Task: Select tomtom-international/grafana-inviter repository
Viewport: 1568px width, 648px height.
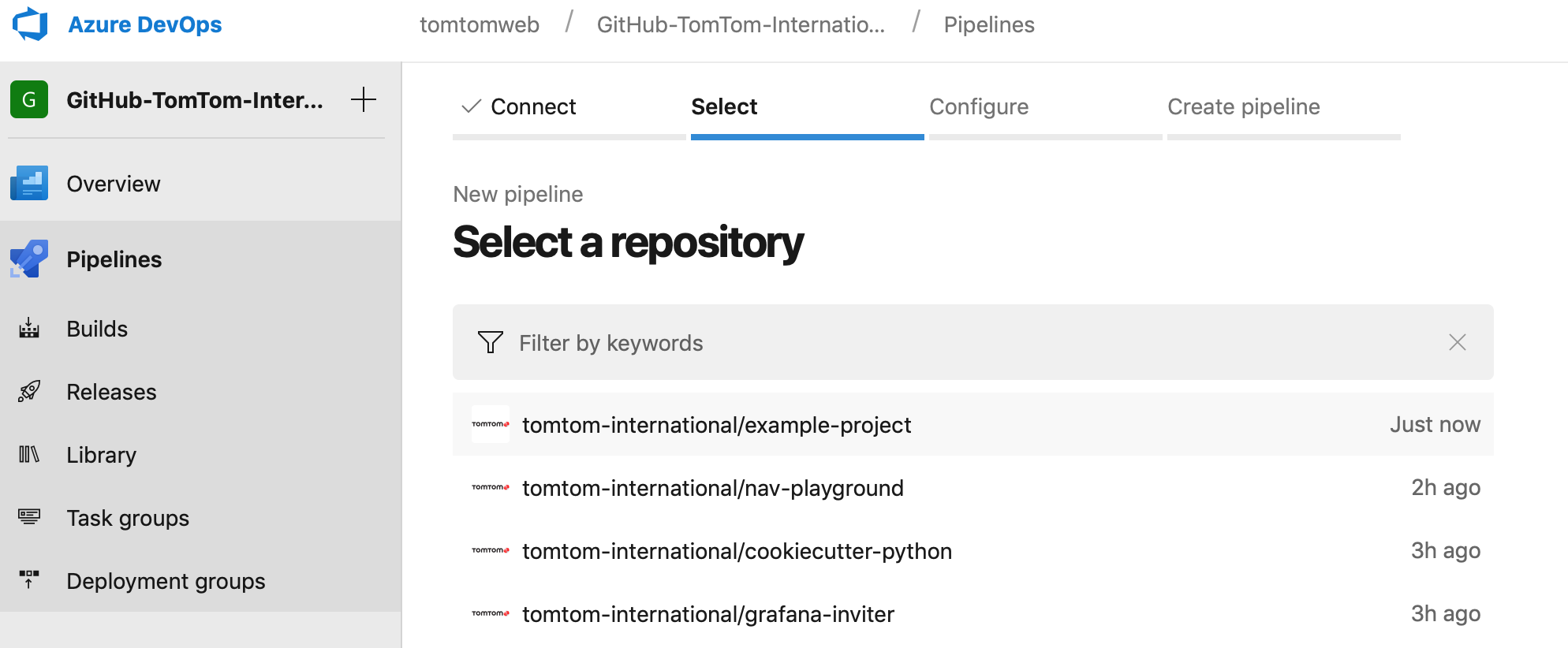Action: pos(973,613)
